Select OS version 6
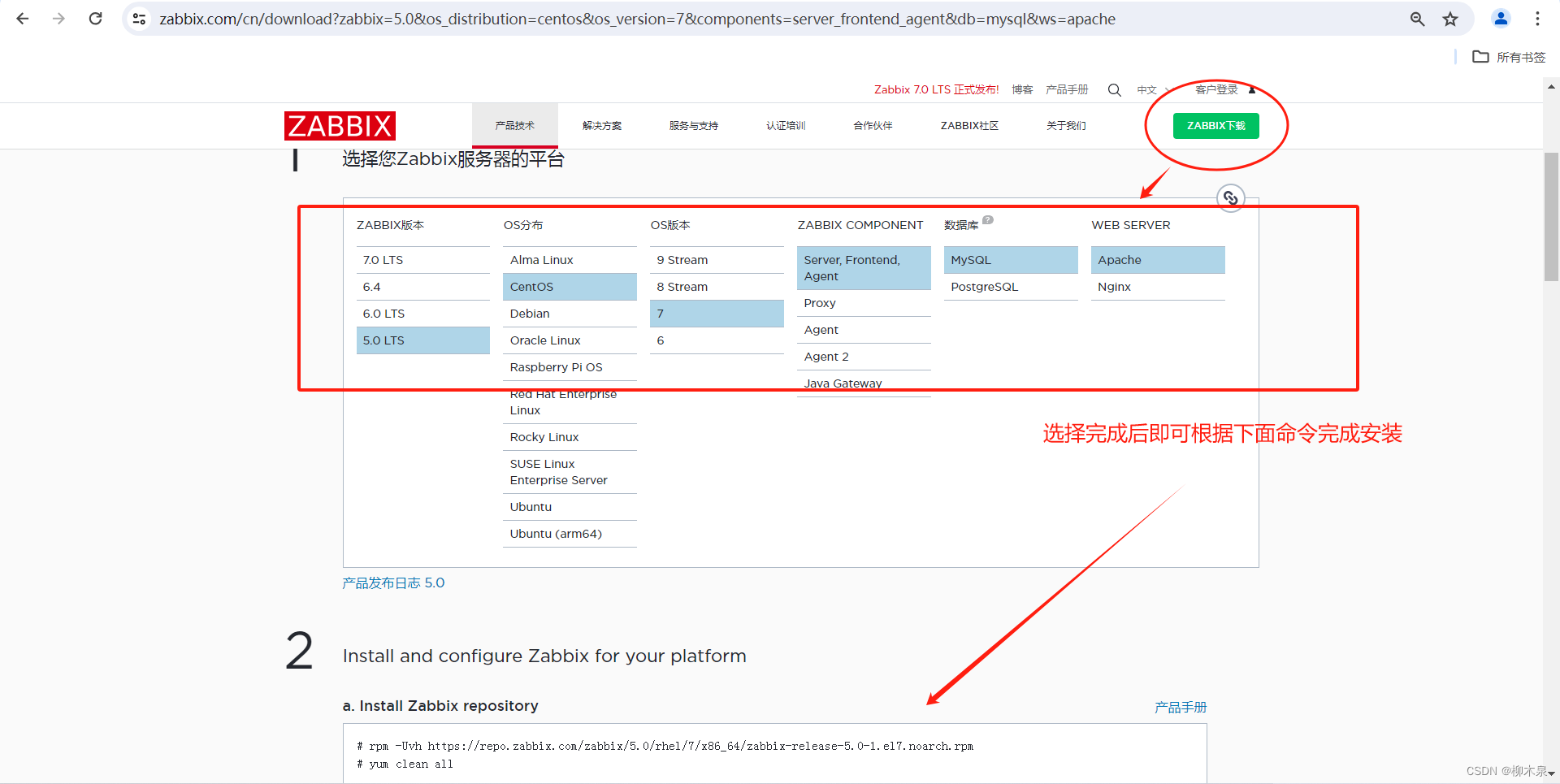The width and height of the screenshot is (1560, 784). 717,340
